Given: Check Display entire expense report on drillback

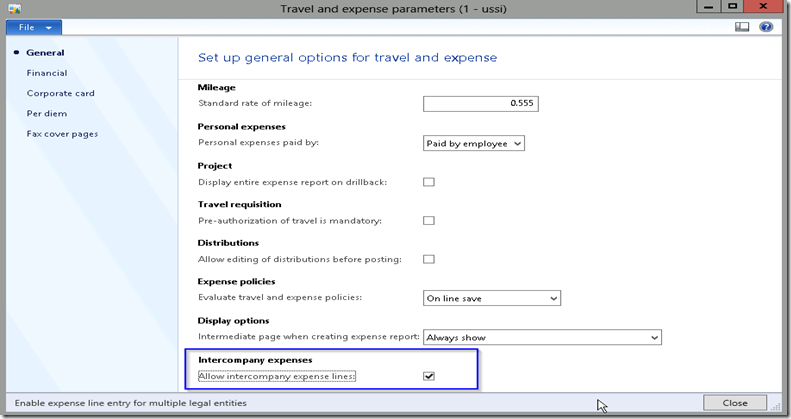Looking at the screenshot, I should [429, 182].
